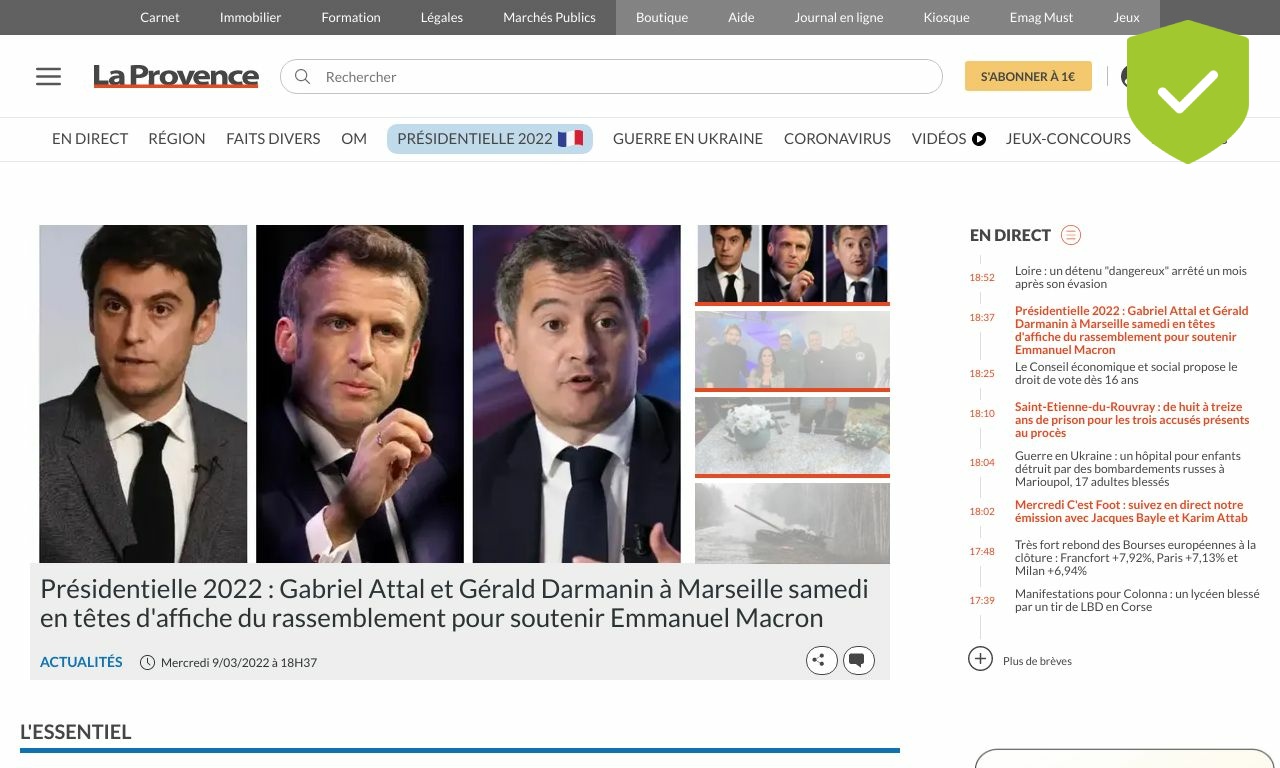Click the list icon next to En Direct
Viewport: 1280px width, 768px height.
[x=1071, y=235]
